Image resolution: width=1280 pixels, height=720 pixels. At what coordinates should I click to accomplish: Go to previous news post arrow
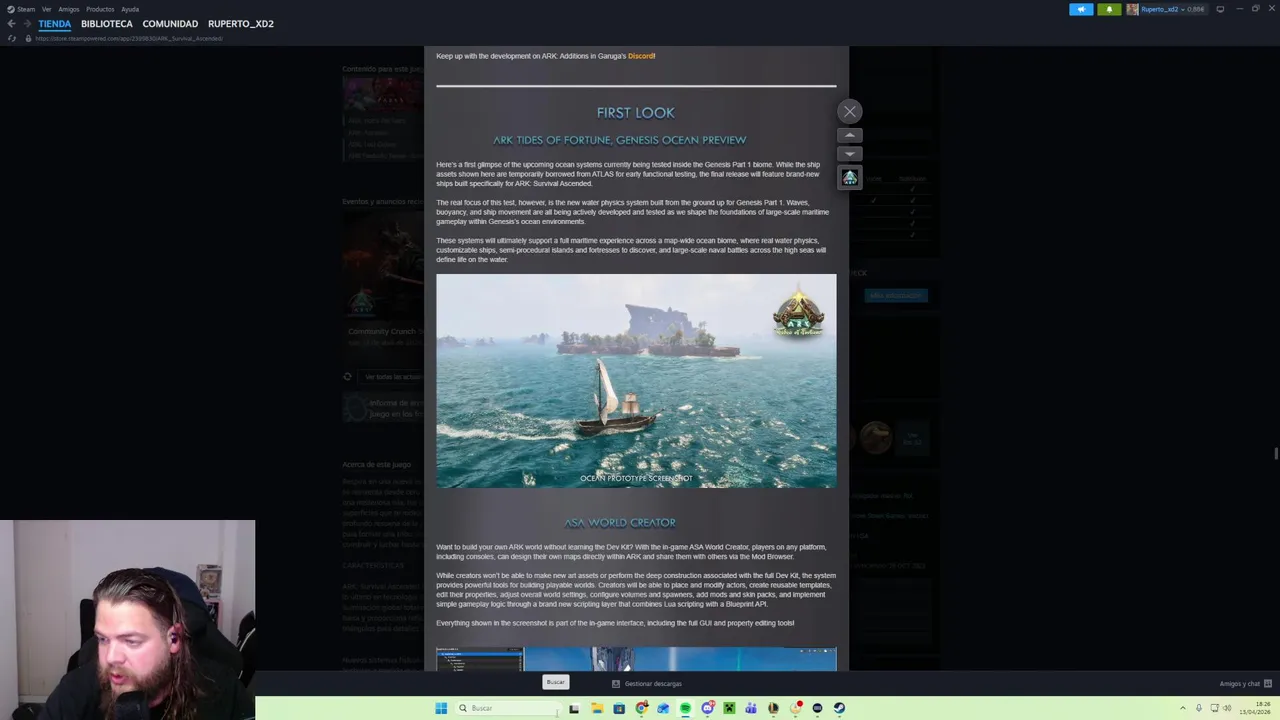pos(850,135)
